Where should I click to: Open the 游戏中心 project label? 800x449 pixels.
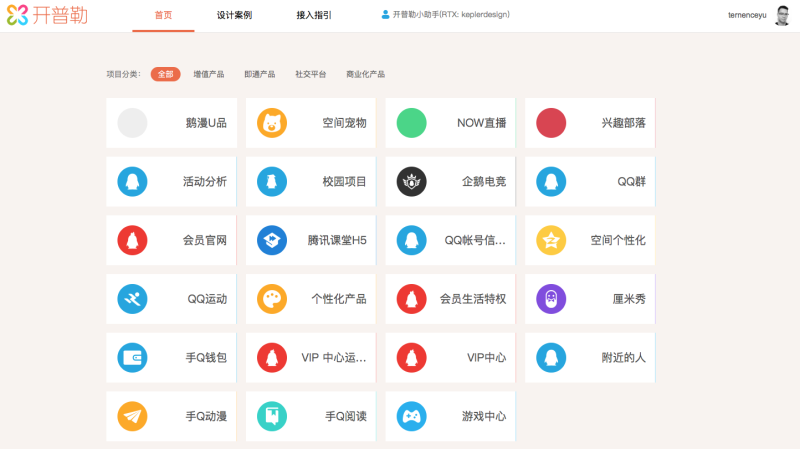pyautogui.click(x=484, y=416)
